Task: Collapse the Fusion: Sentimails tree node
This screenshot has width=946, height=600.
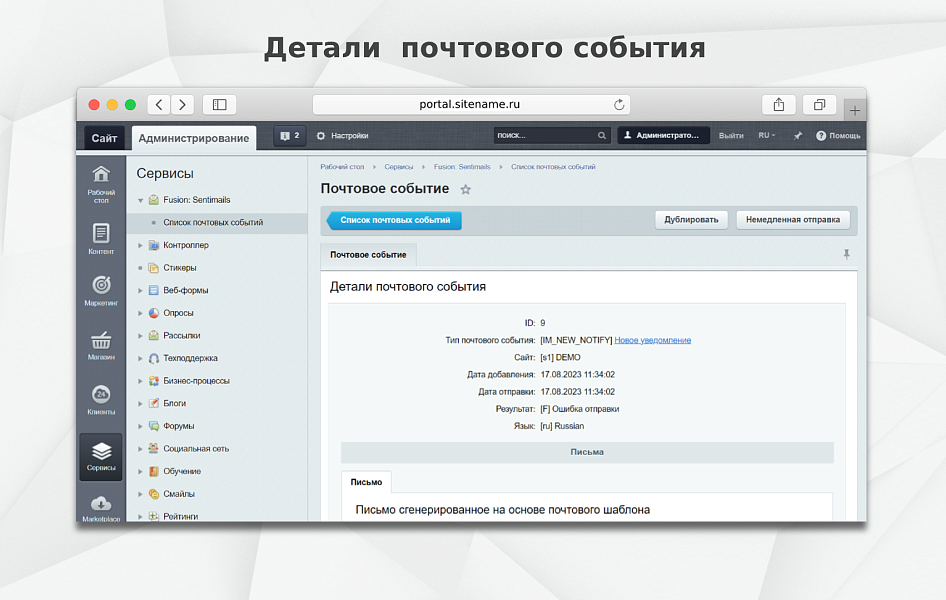Action: (141, 200)
